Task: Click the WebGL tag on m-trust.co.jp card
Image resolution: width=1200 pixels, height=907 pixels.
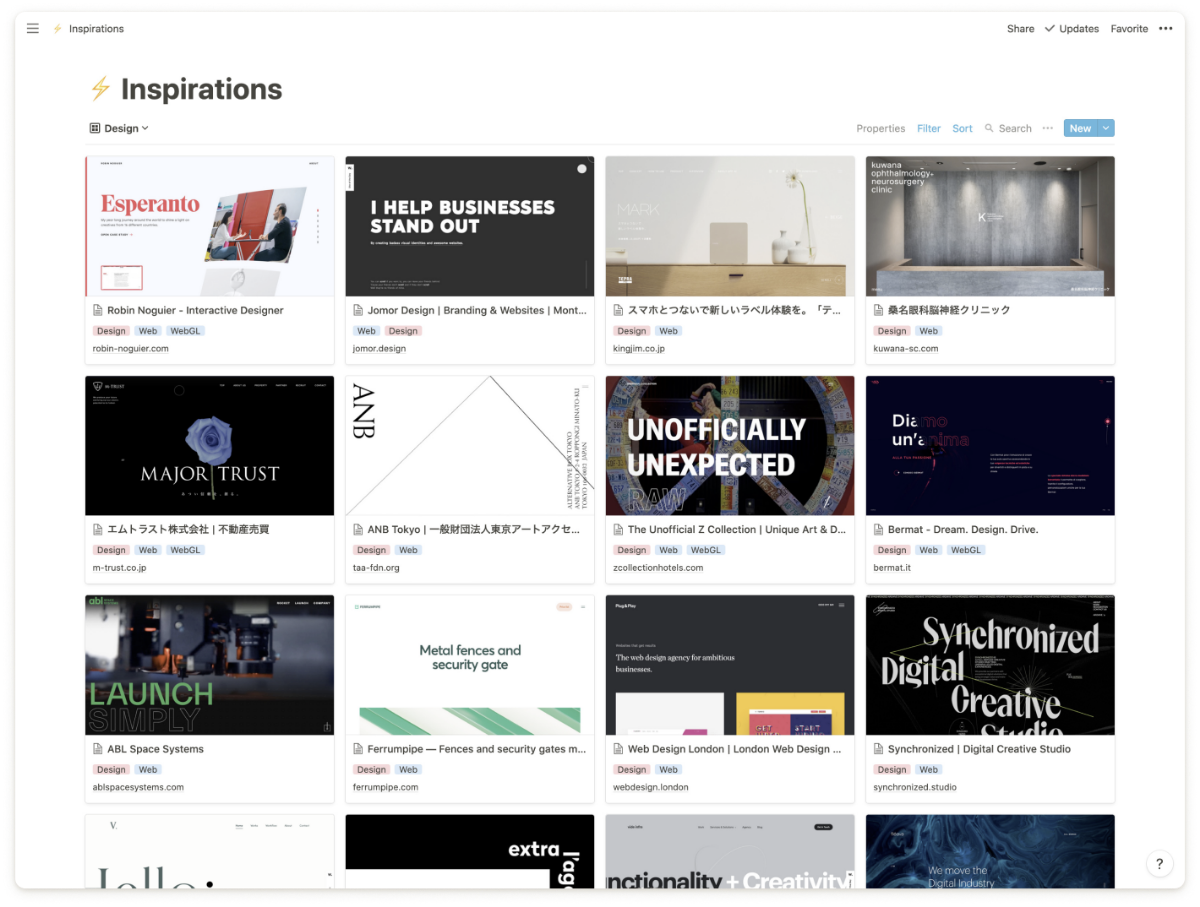Action: (185, 550)
